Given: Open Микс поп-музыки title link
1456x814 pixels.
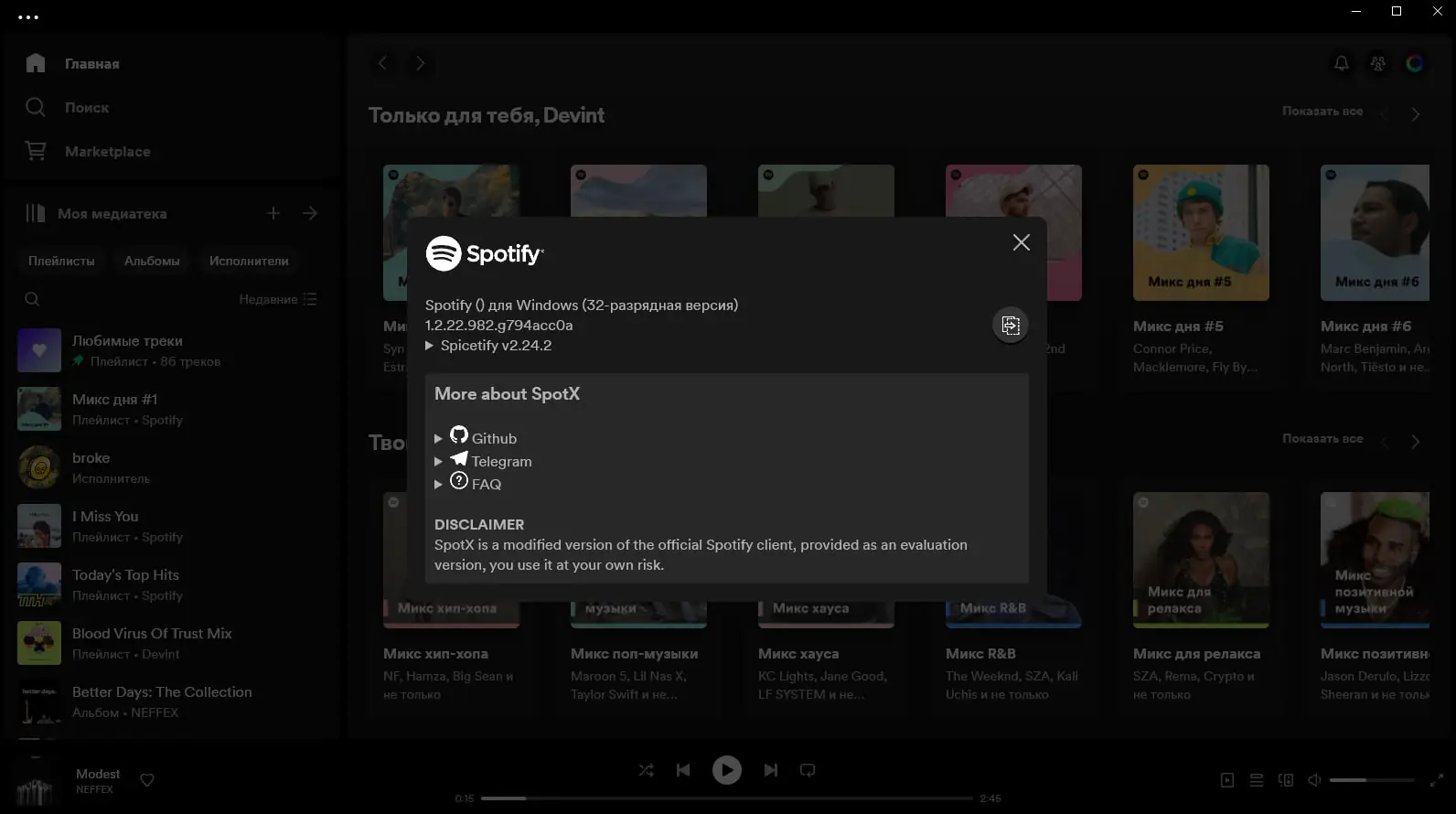Looking at the screenshot, I should point(634,654).
